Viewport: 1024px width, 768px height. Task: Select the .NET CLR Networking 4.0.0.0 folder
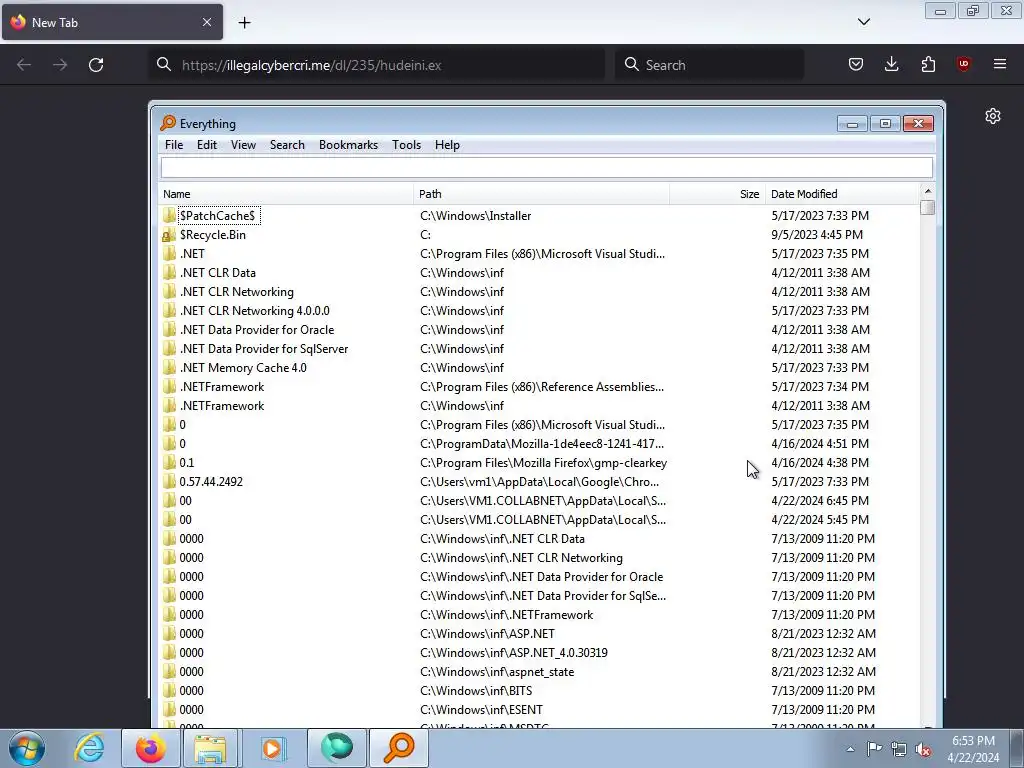coord(255,311)
